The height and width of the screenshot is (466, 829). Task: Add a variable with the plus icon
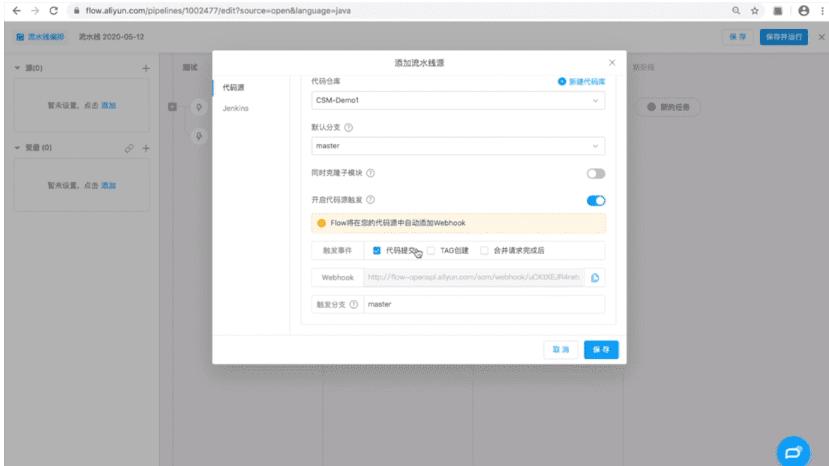coord(146,149)
